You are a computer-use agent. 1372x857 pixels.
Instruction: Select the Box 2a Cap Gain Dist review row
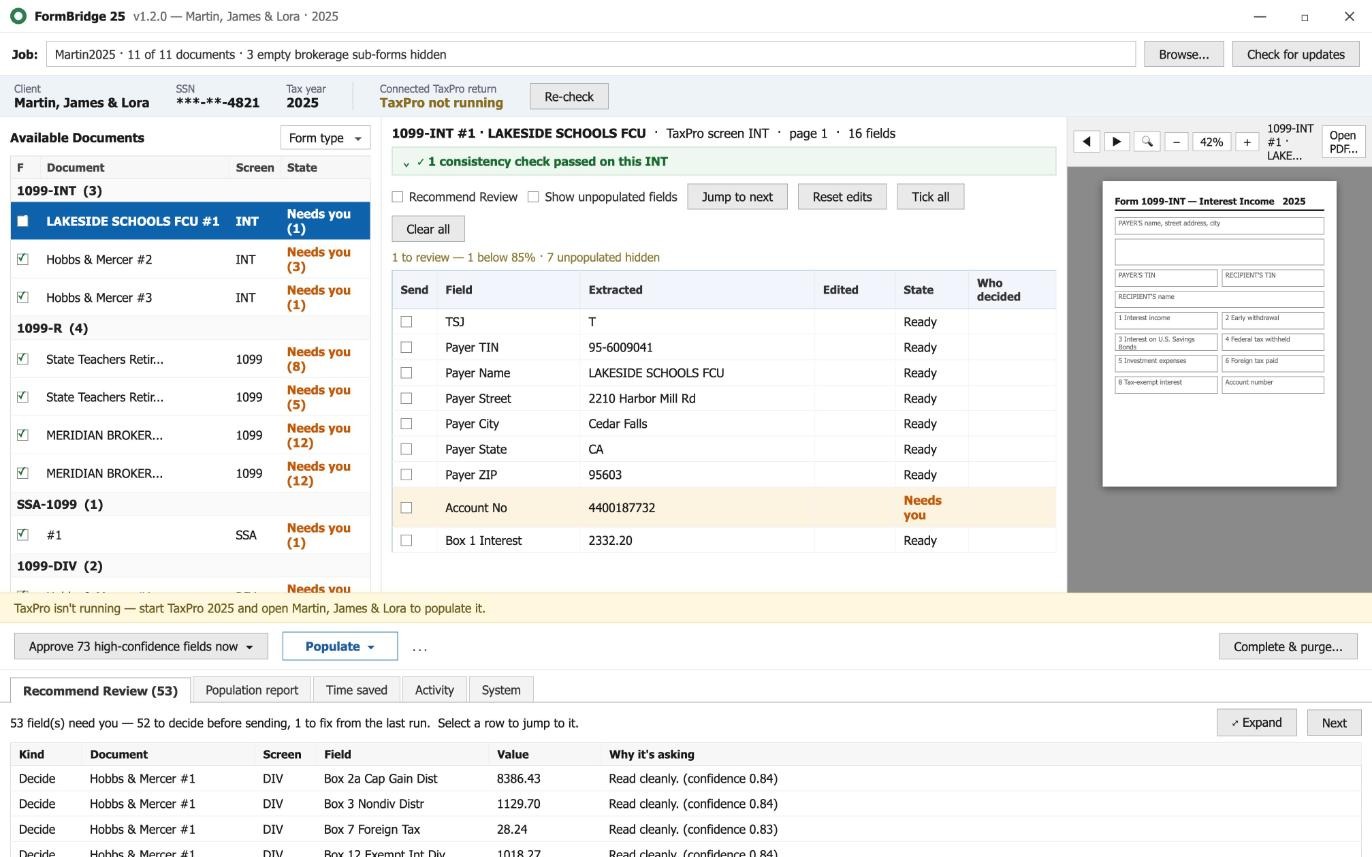pos(685,779)
